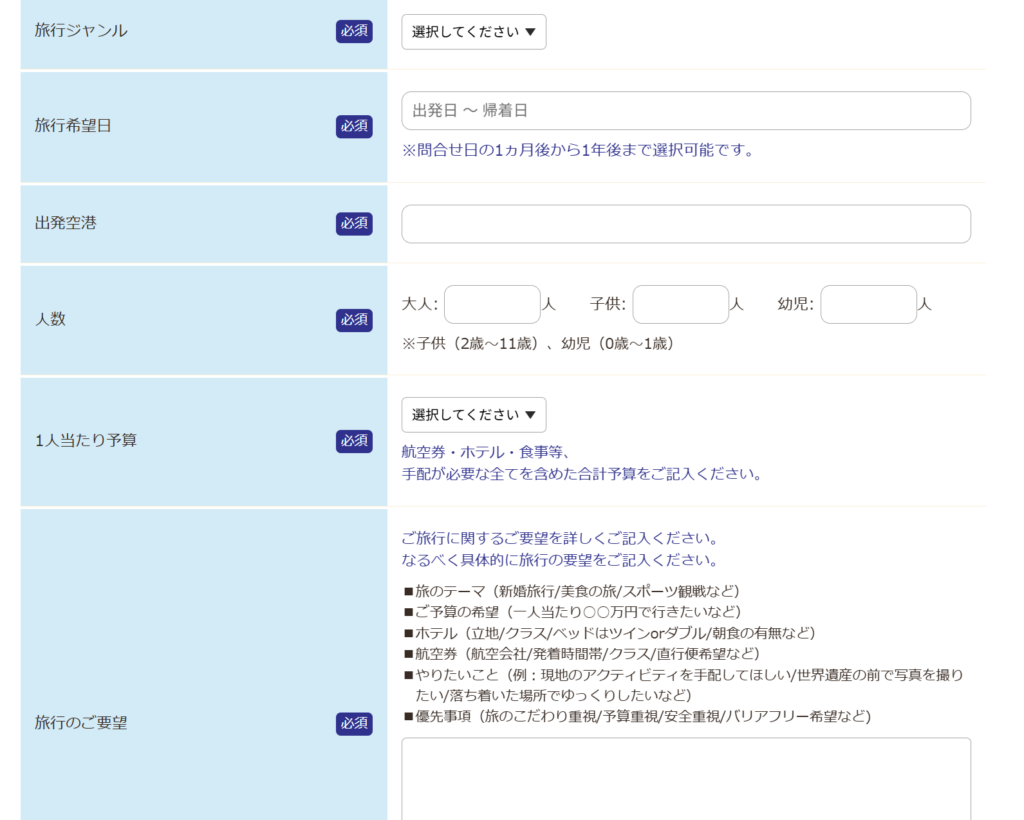Viewport: 1024px width, 820px height.
Task: Click the 必須 badge beside 旅行ジャンル
Action: click(x=354, y=31)
